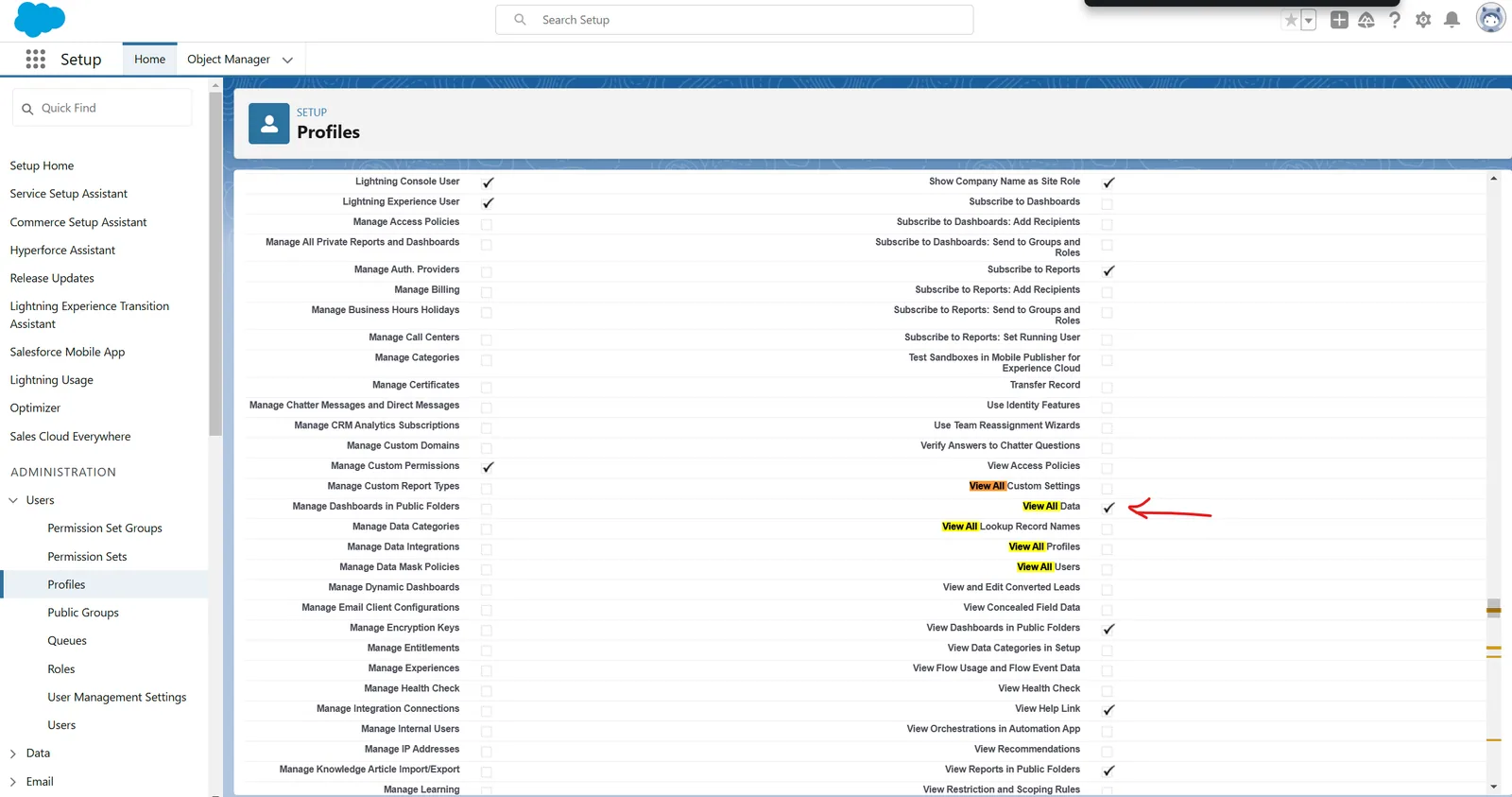1512x797 pixels.
Task: Click the Quick Find magnifier icon
Action: pyautogui.click(x=27, y=109)
